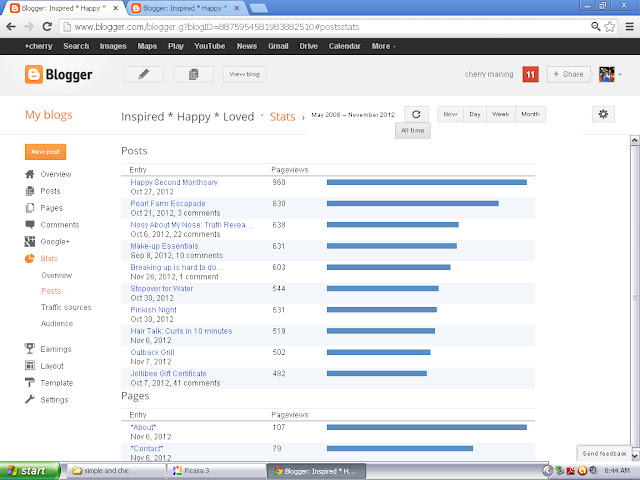Bookmark page with the star icon

[610, 27]
